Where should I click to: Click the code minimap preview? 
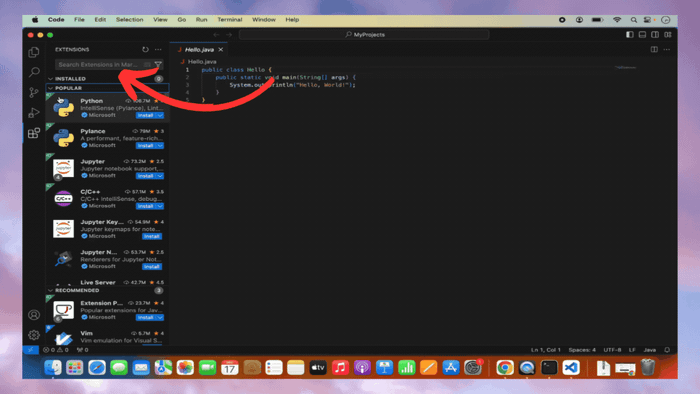pyautogui.click(x=625, y=68)
